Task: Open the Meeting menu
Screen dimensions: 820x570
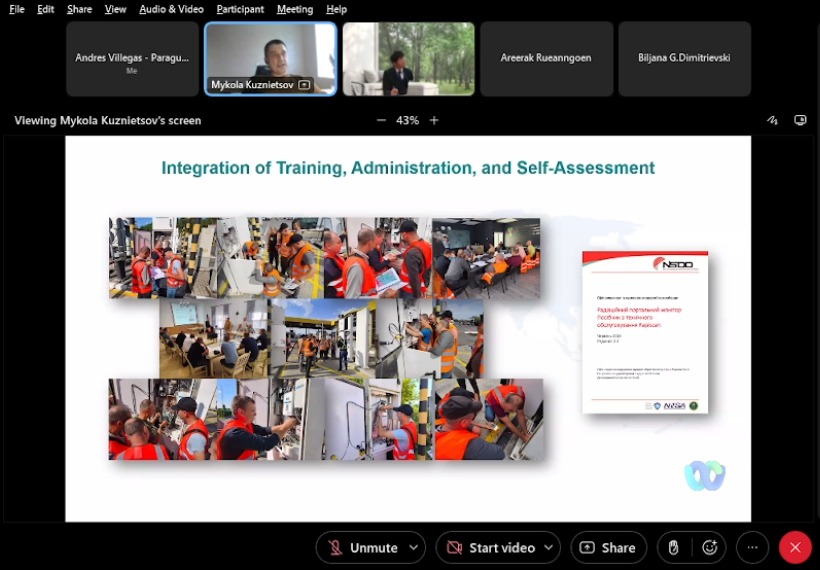Action: pyautogui.click(x=295, y=9)
